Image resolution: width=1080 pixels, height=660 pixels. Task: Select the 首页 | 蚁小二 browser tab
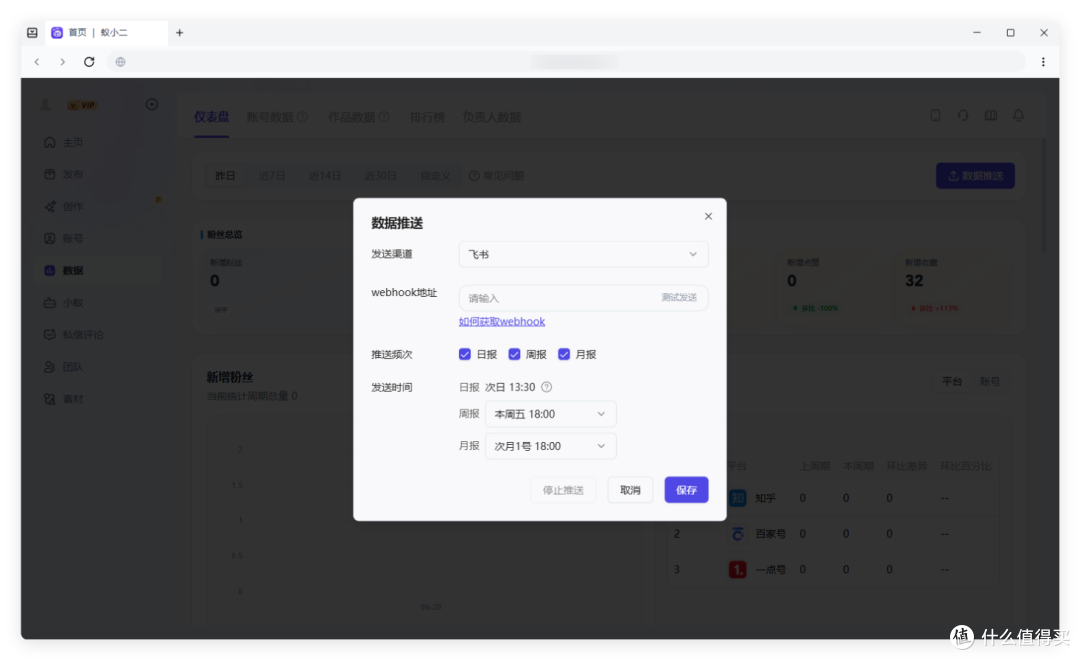107,32
